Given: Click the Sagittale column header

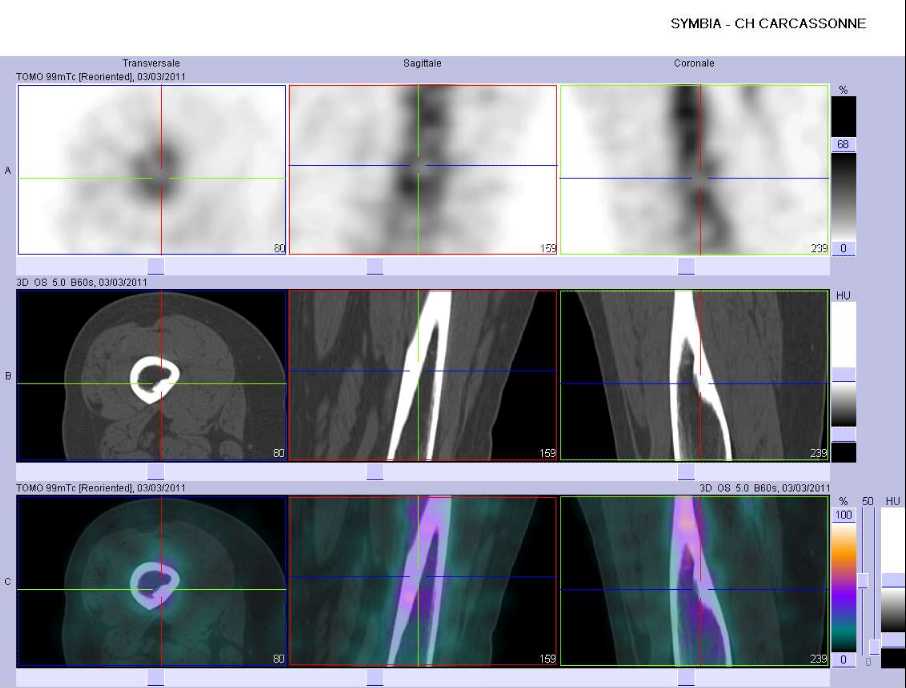Looking at the screenshot, I should point(422,63).
